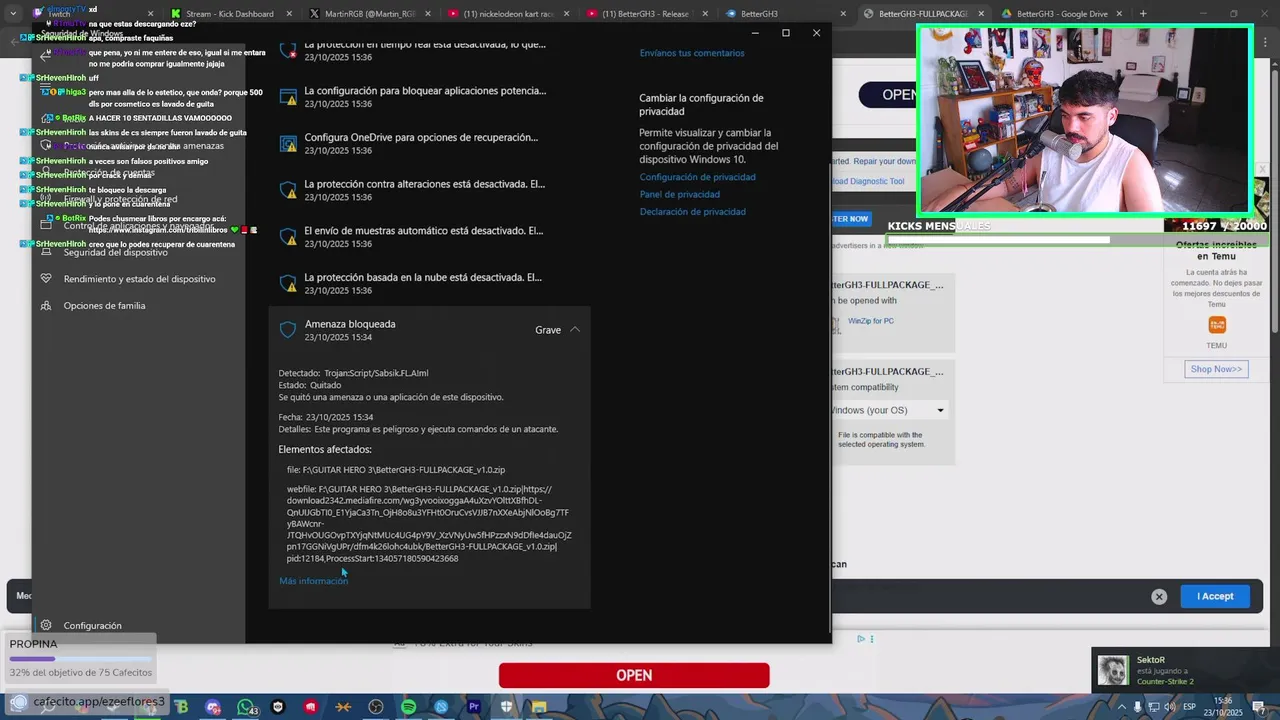Viewport: 1280px width, 720px height.
Task: Click the shield icon beside Amenaza bloqueada
Action: click(288, 330)
